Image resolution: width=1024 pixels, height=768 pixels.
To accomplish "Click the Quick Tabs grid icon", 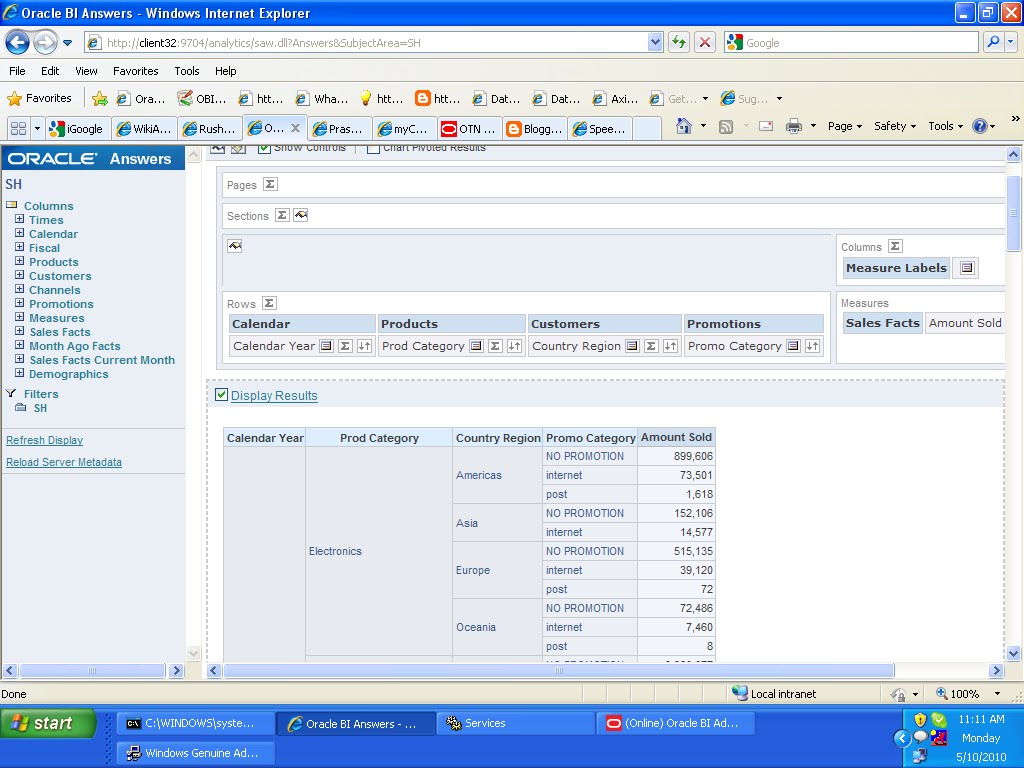I will [x=18, y=128].
